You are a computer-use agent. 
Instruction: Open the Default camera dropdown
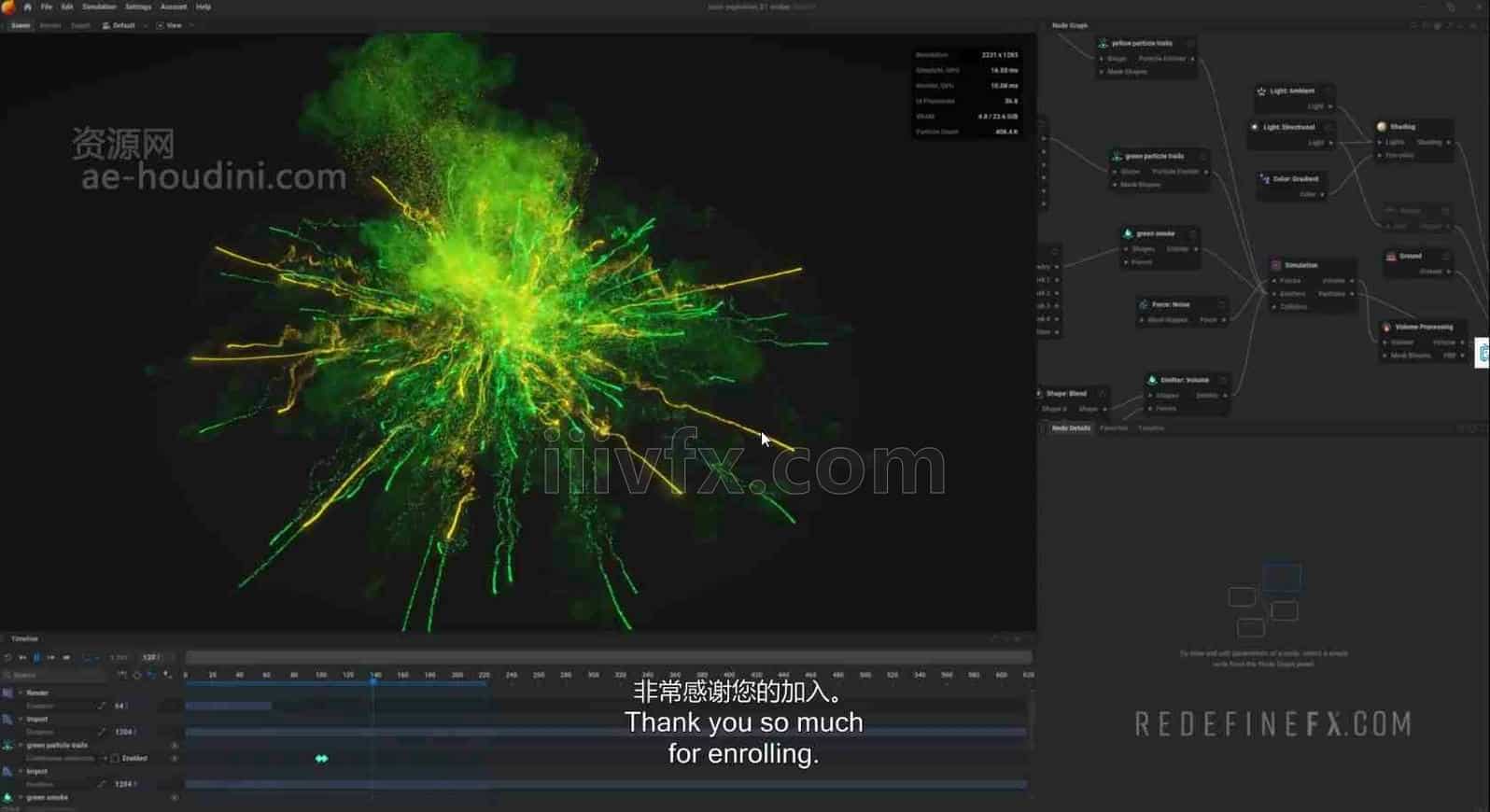(x=124, y=25)
